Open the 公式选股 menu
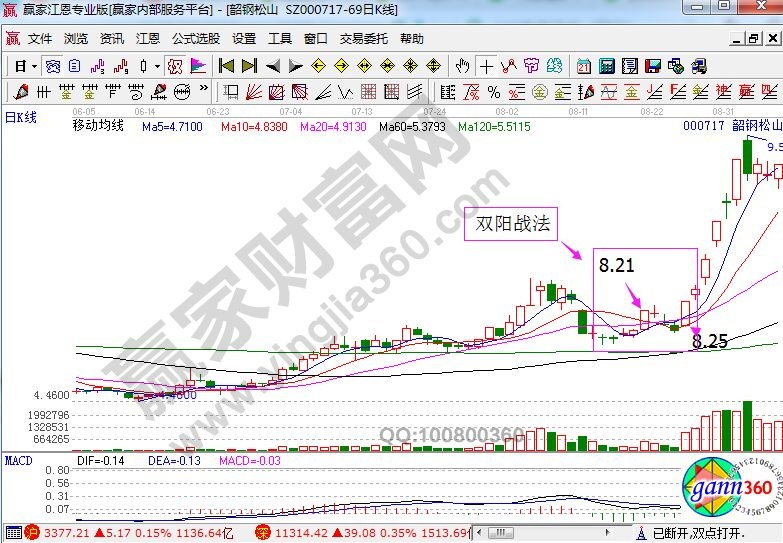 pyautogui.click(x=196, y=39)
